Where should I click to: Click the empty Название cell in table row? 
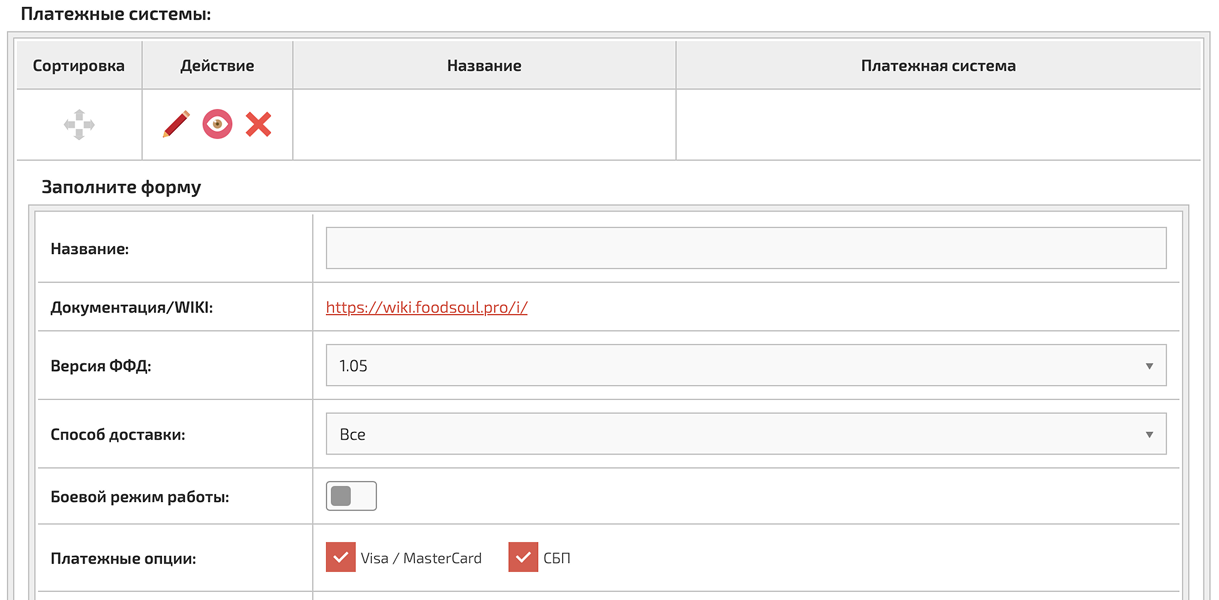point(484,125)
